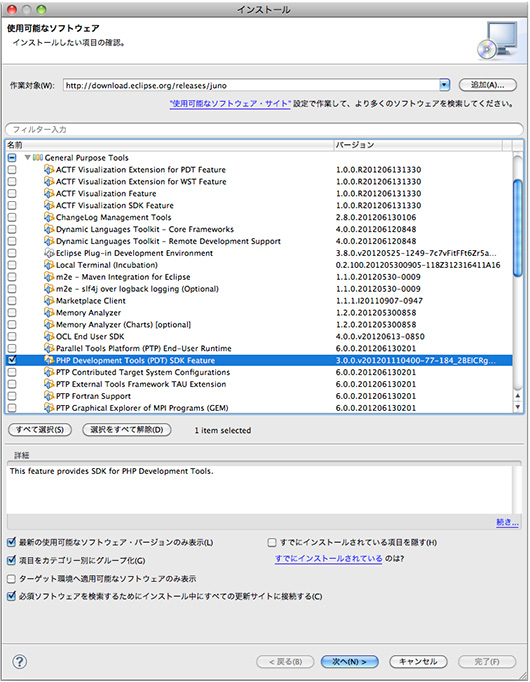The image size is (530, 682).
Task: Select the OCL End User SDK row
Action: click(x=260, y=336)
